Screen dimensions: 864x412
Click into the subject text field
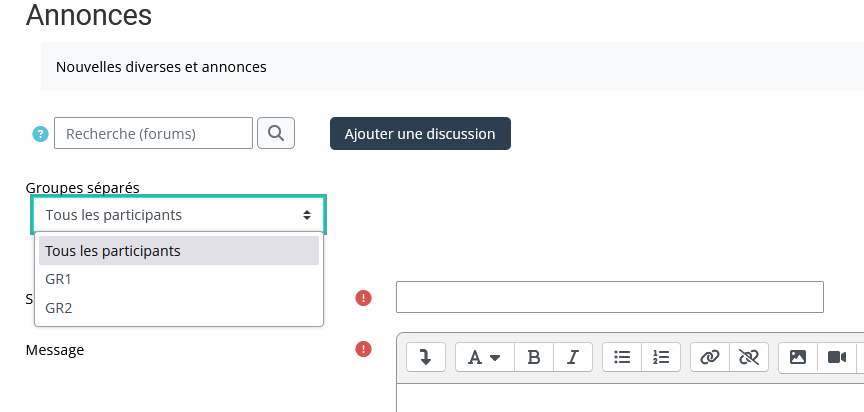tap(609, 297)
